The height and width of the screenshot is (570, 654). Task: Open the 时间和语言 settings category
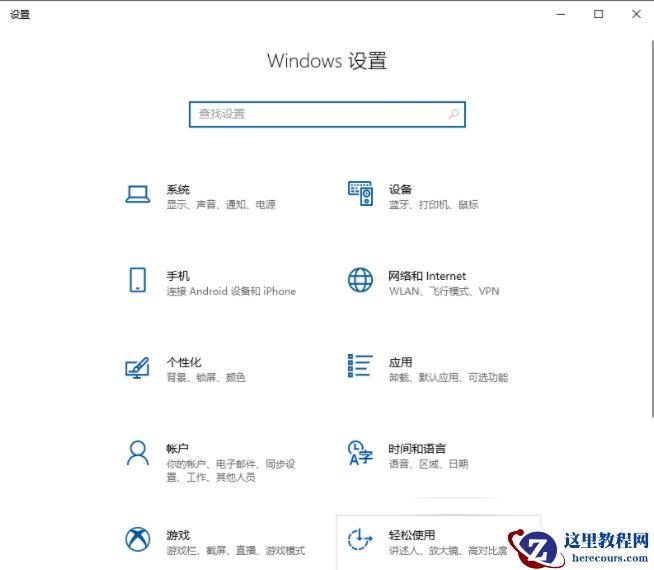[417, 449]
